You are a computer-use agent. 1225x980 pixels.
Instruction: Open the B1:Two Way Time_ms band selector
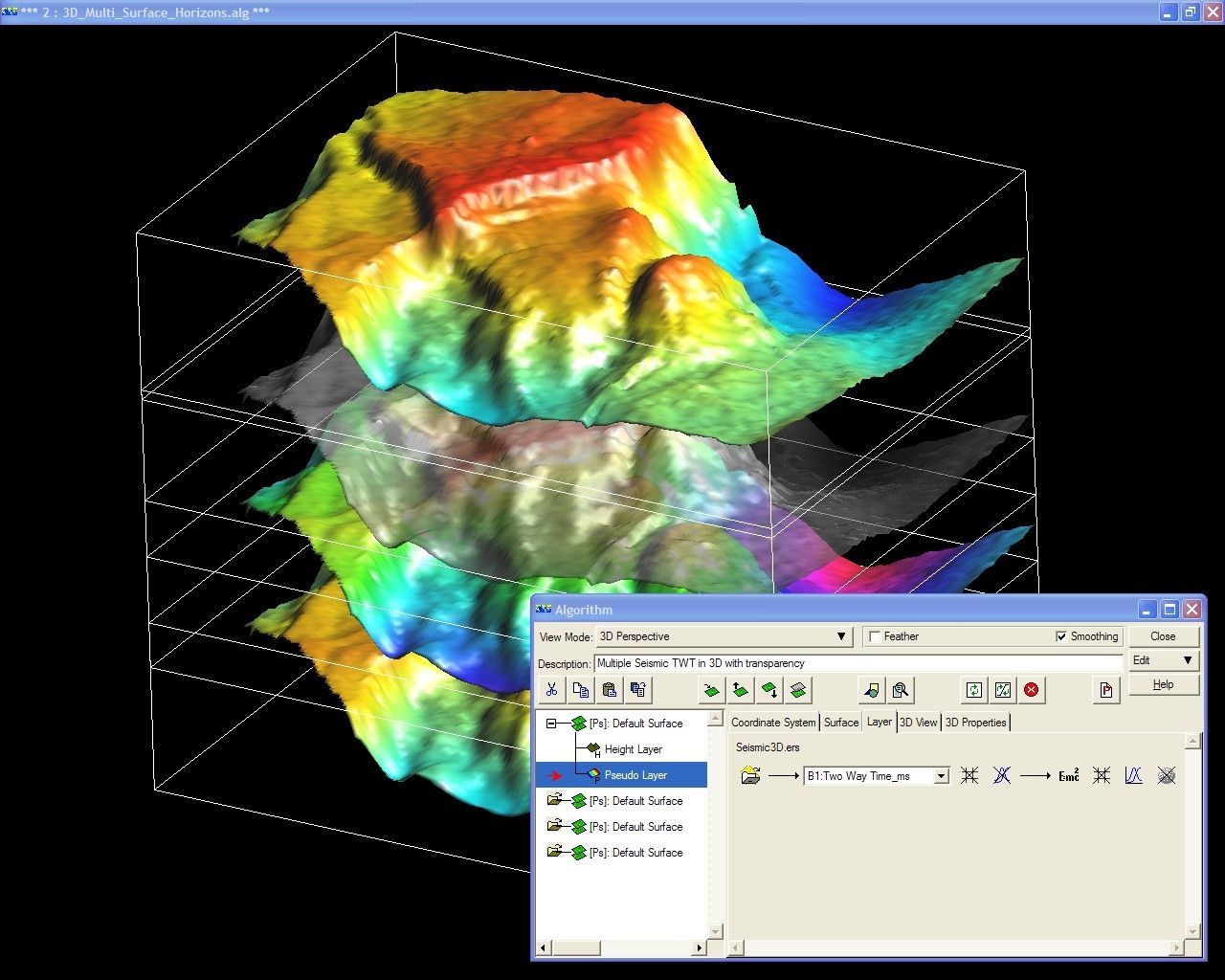coord(941,775)
